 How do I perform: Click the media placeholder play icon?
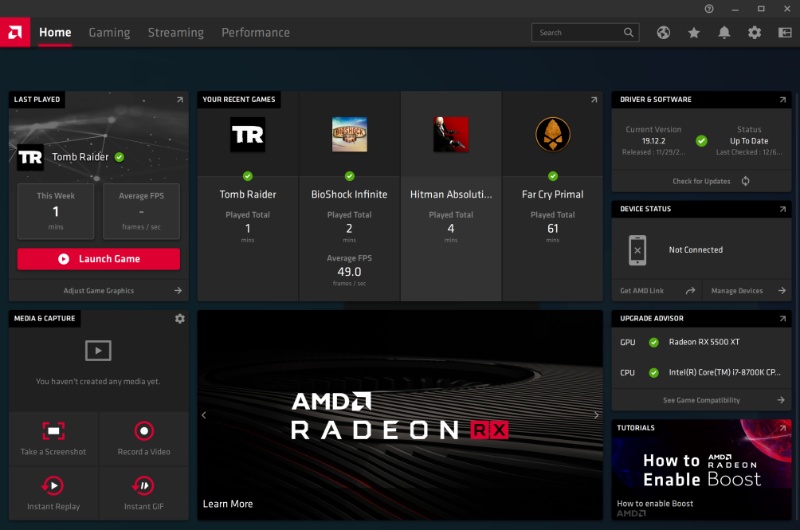click(x=98, y=350)
